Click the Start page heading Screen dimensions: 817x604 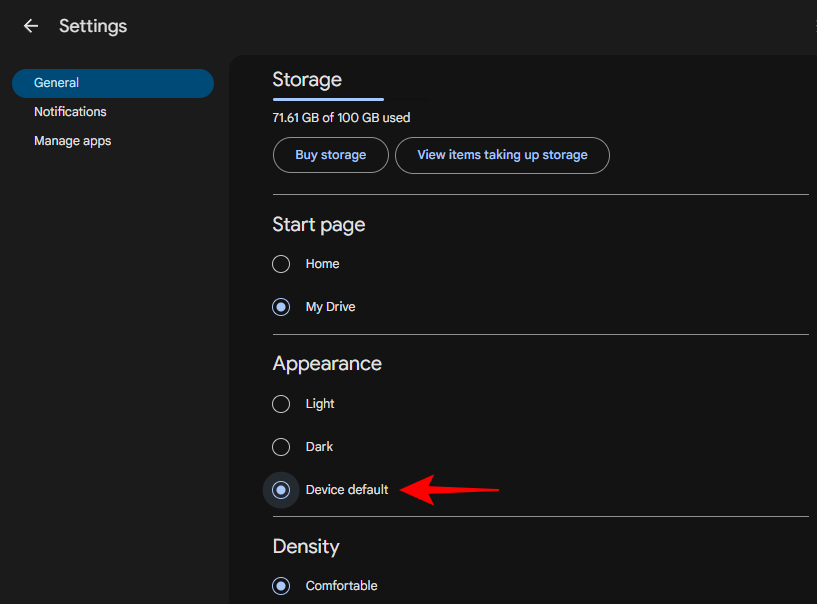(x=318, y=225)
